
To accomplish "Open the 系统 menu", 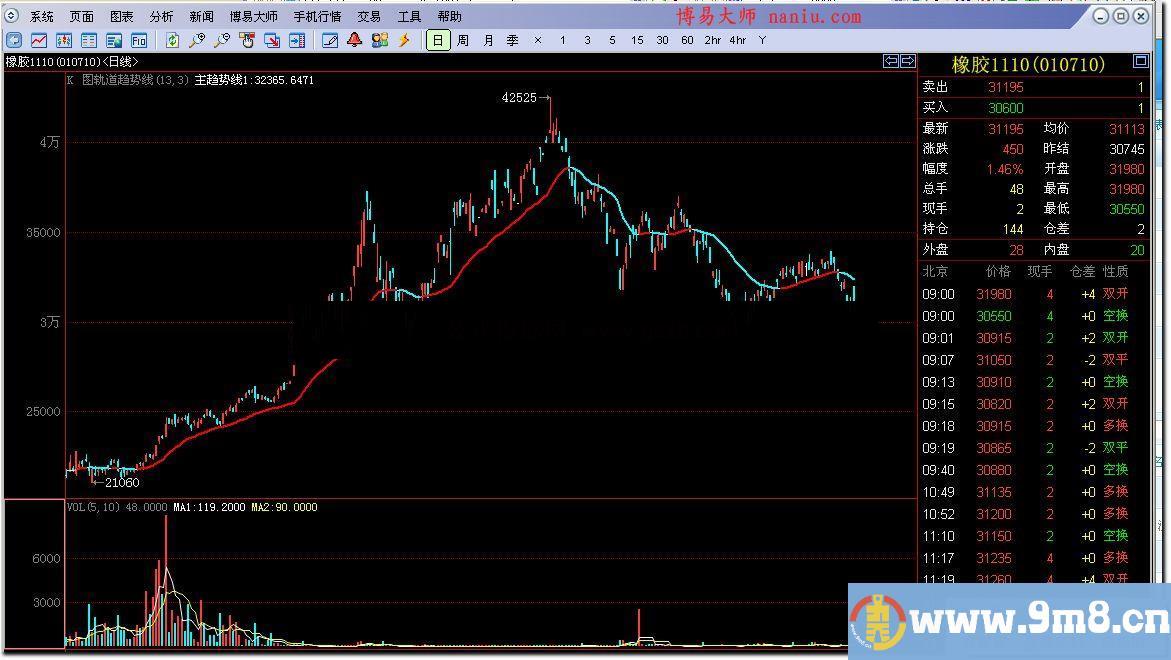I will 42,16.
